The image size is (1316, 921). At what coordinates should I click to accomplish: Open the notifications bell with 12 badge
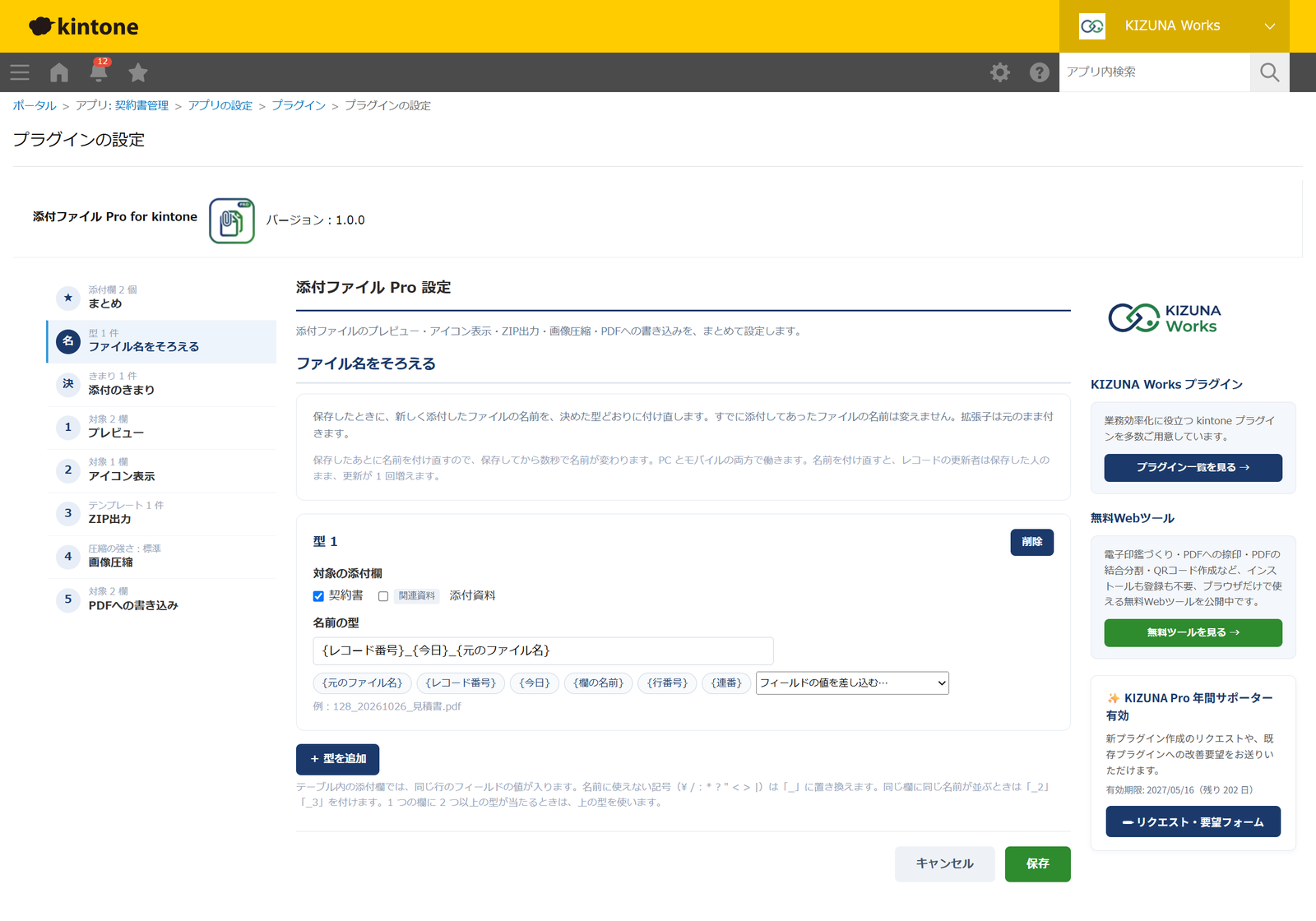(99, 71)
